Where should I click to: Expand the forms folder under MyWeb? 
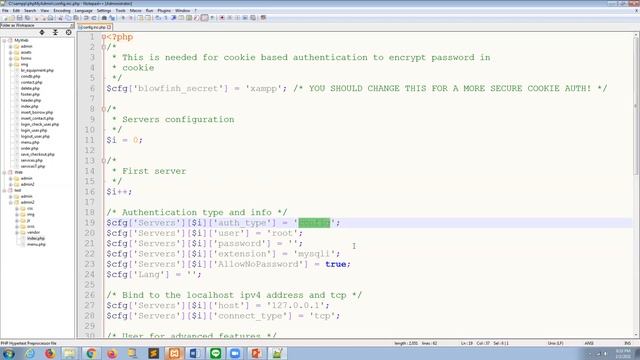pyautogui.click(x=11, y=58)
